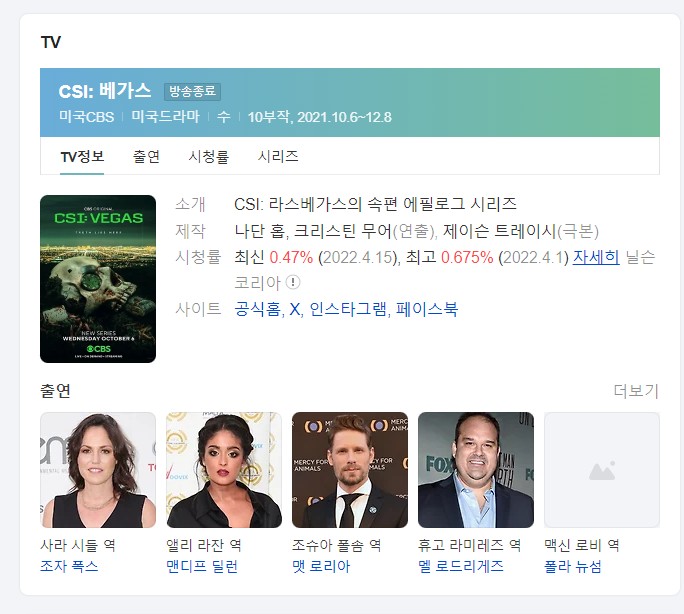Open the 인스타그램 link
Screen dimensions: 684x614
coord(348,309)
